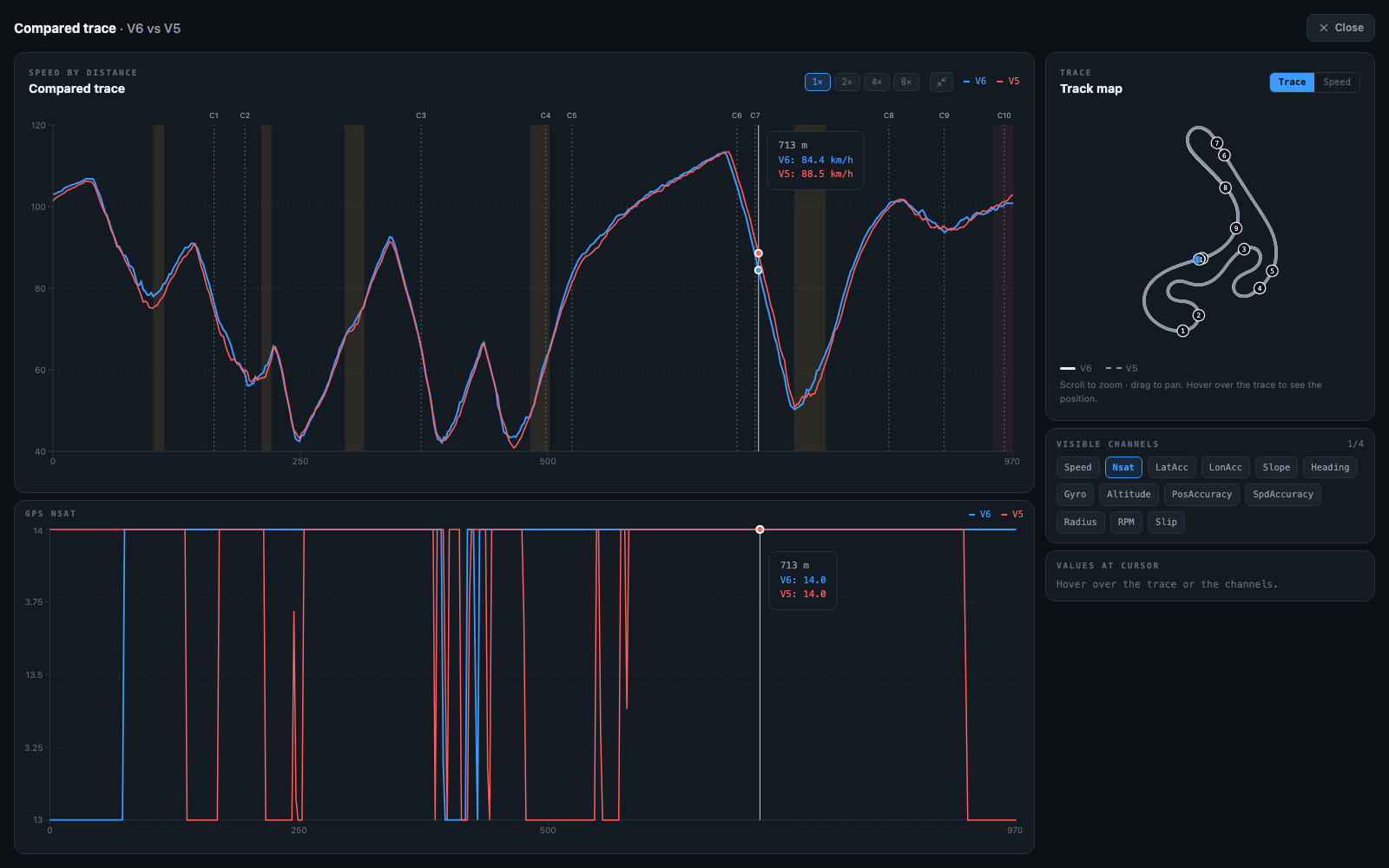Set zoom level to 8×
Image resolution: width=1389 pixels, height=868 pixels.
click(906, 82)
